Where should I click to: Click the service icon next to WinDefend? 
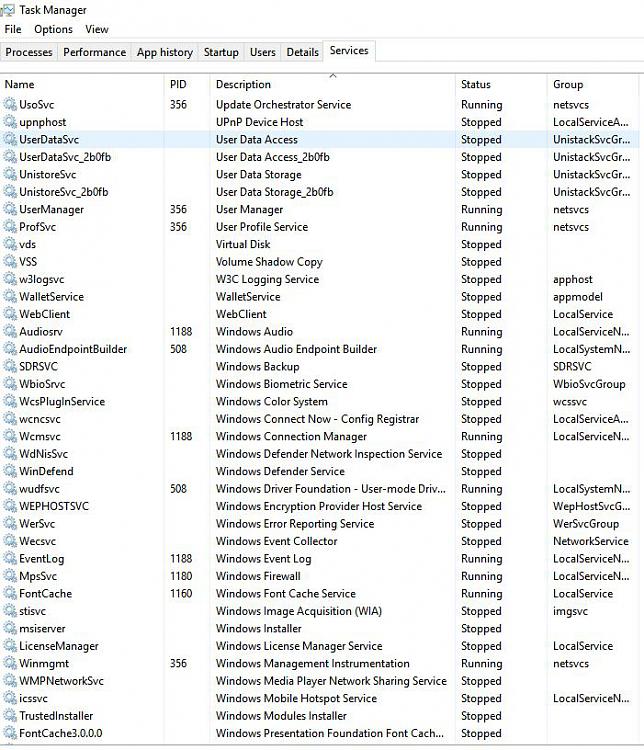pos(10,471)
